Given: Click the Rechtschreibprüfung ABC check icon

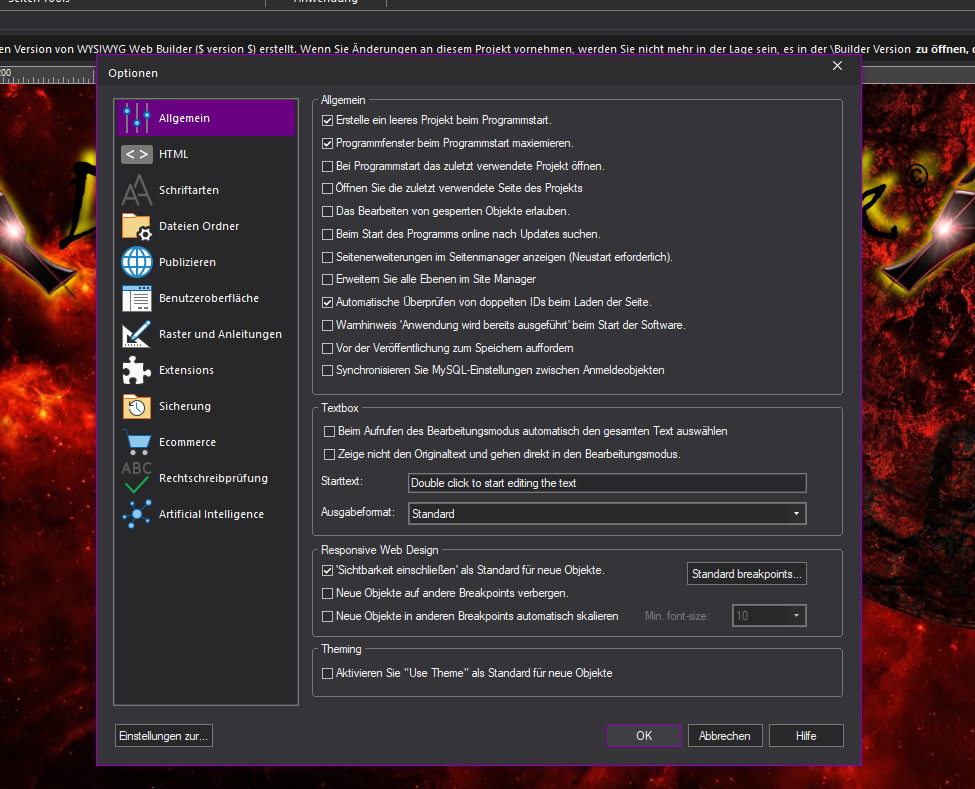Looking at the screenshot, I should pos(137,478).
